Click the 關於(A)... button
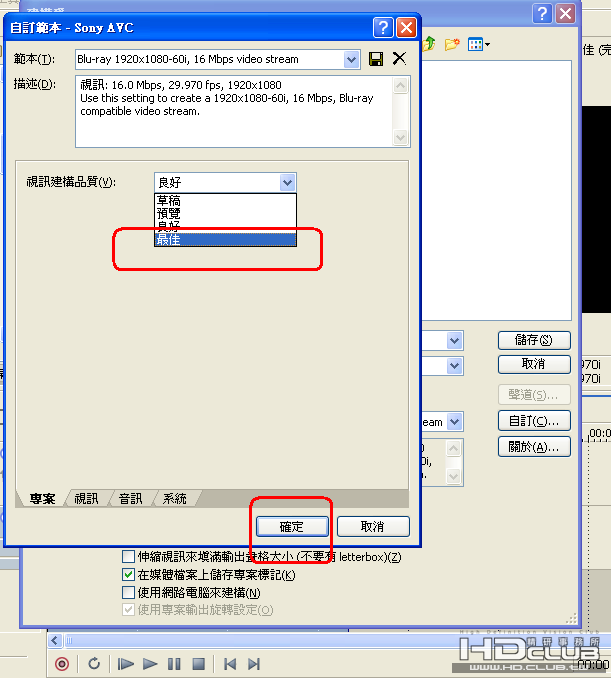The height and width of the screenshot is (678, 611). 534,447
